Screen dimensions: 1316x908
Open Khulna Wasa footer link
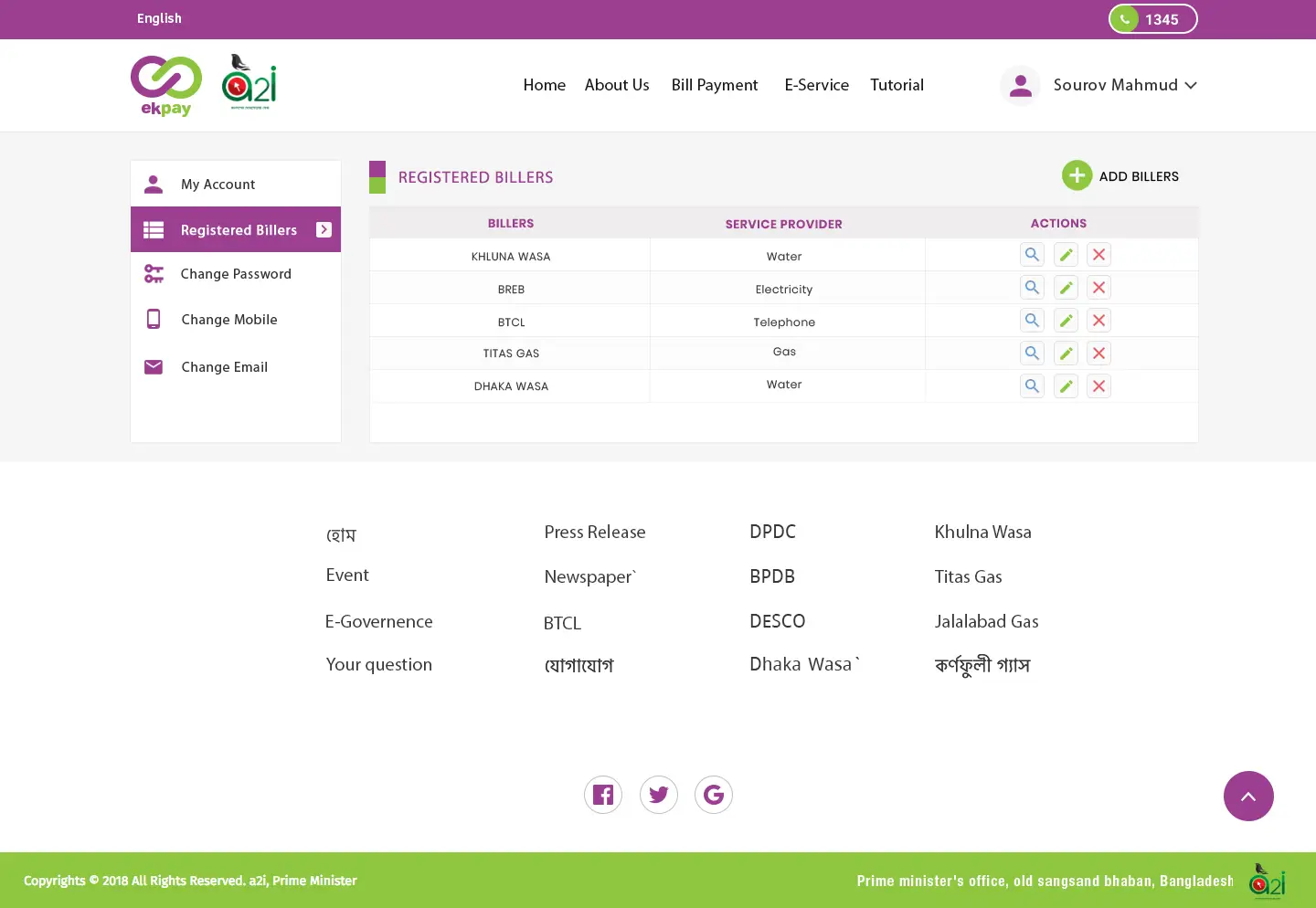pyautogui.click(x=982, y=532)
